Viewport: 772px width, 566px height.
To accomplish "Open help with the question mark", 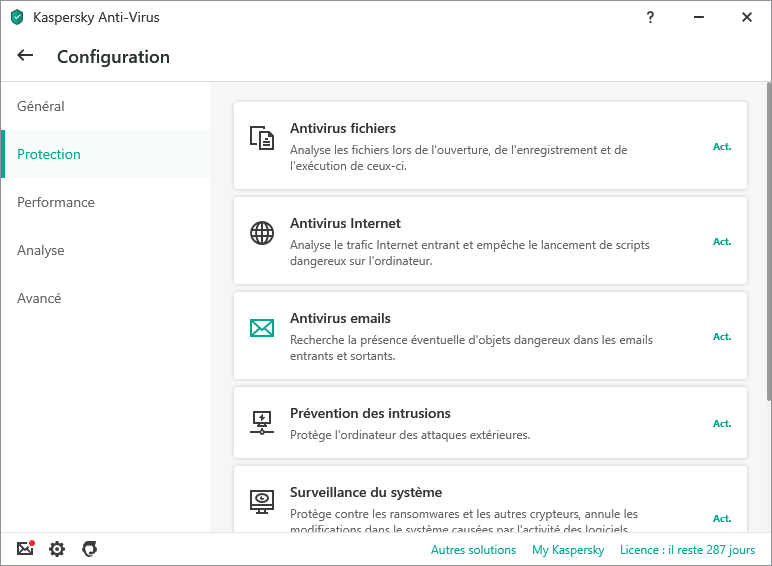I will 650,17.
